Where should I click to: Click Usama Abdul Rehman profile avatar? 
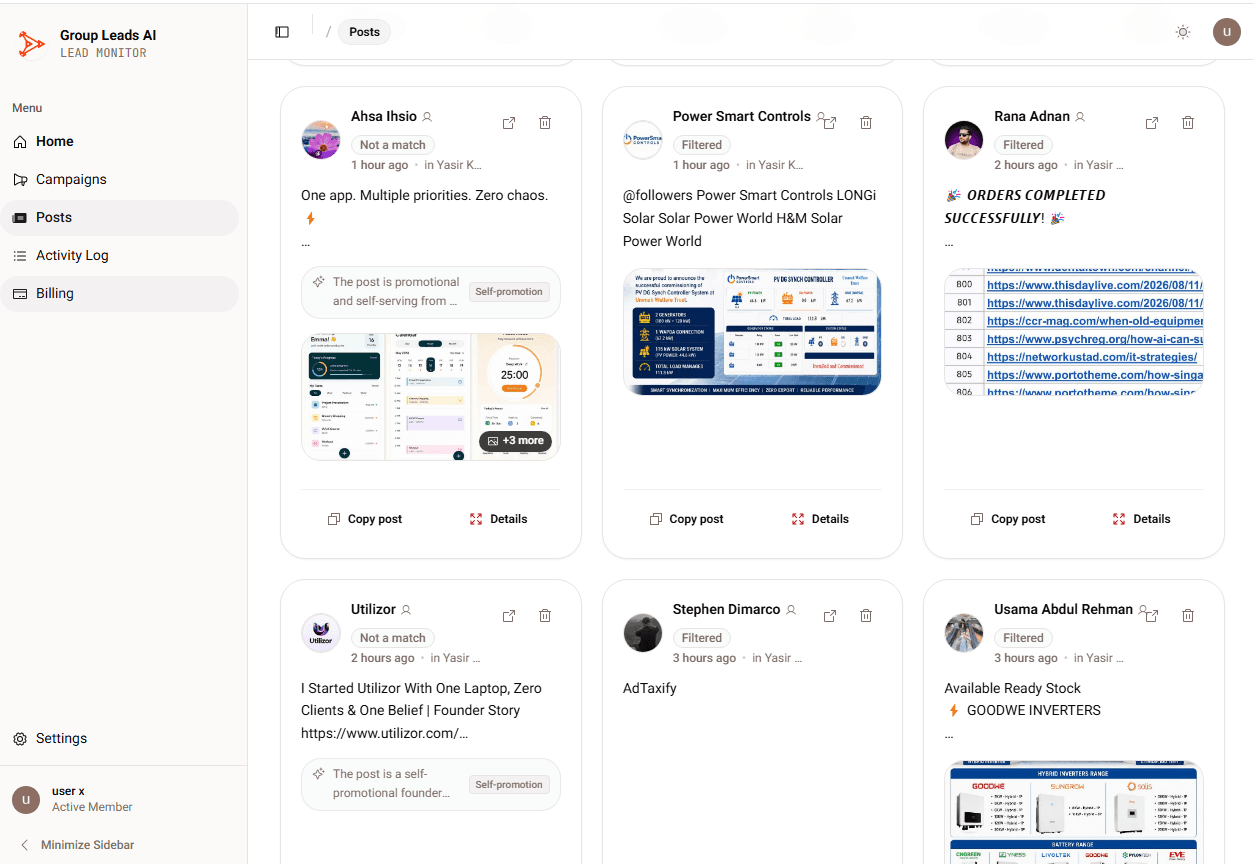click(x=964, y=633)
